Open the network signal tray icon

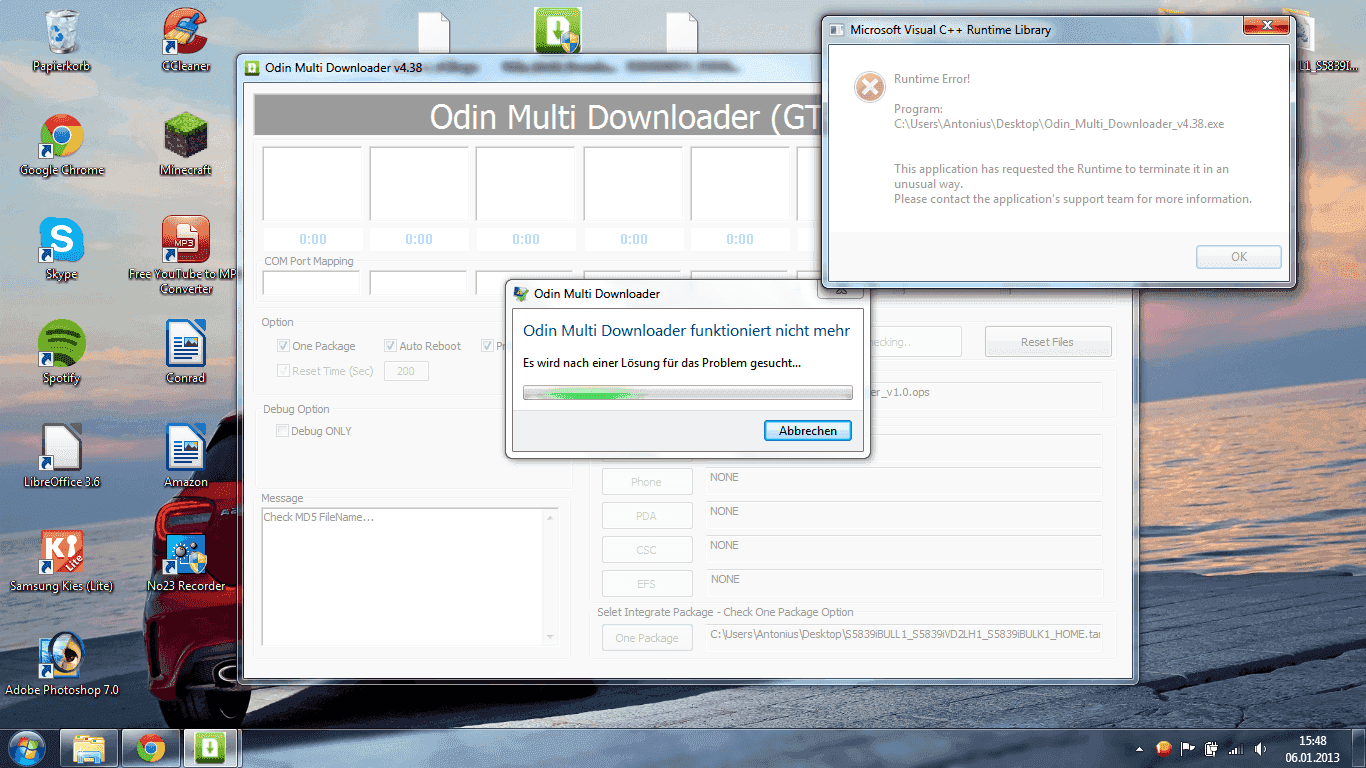(x=1236, y=748)
